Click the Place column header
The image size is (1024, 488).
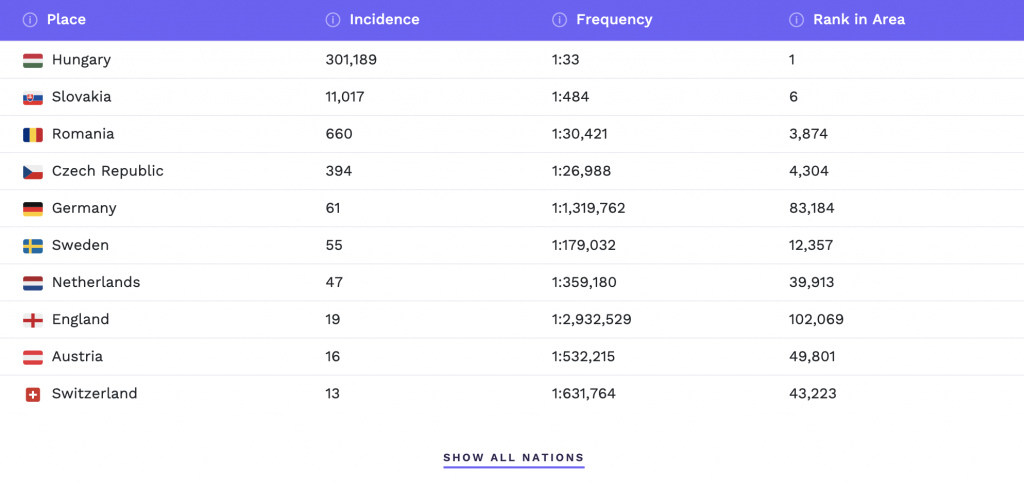click(x=66, y=20)
